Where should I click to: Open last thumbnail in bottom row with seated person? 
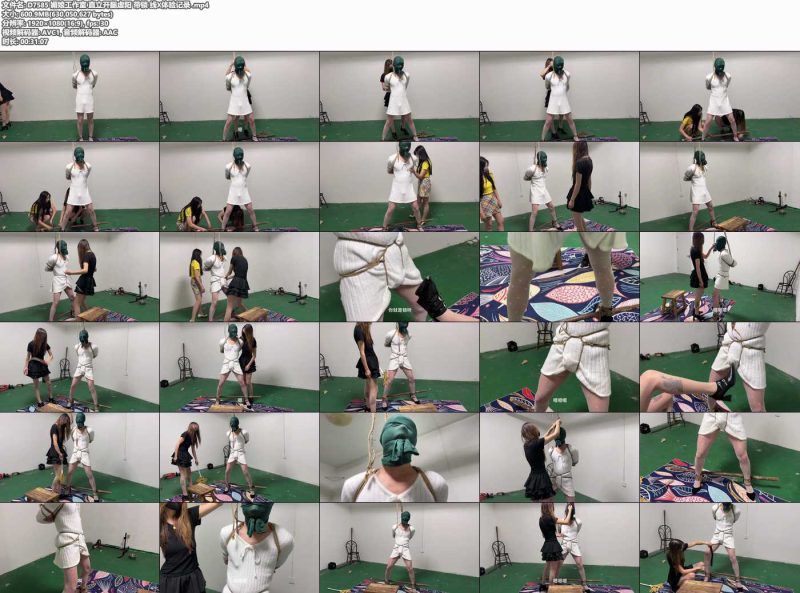coord(719,548)
